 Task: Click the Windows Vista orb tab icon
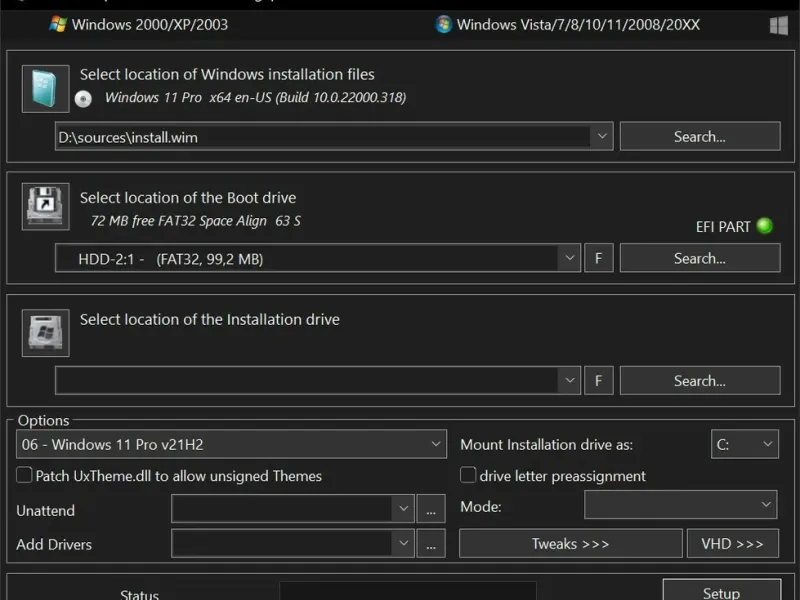click(x=443, y=24)
